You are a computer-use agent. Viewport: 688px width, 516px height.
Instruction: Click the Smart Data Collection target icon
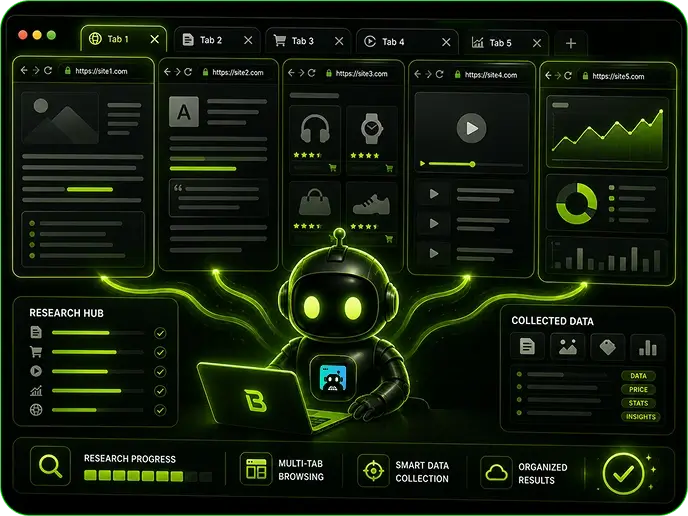pyautogui.click(x=373, y=471)
